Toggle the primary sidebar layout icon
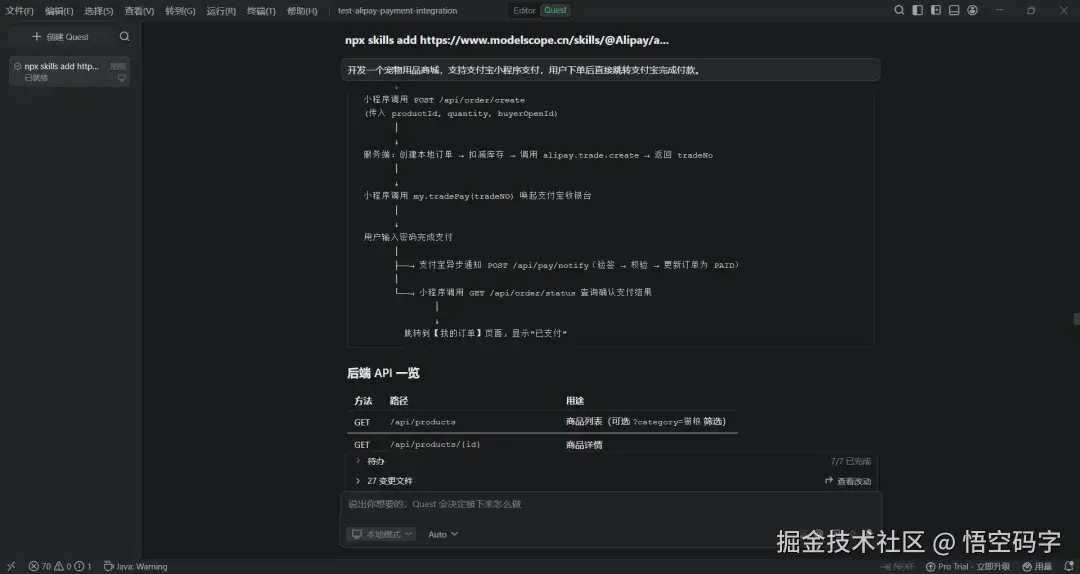Viewport: 1080px width, 574px height. [x=917, y=10]
